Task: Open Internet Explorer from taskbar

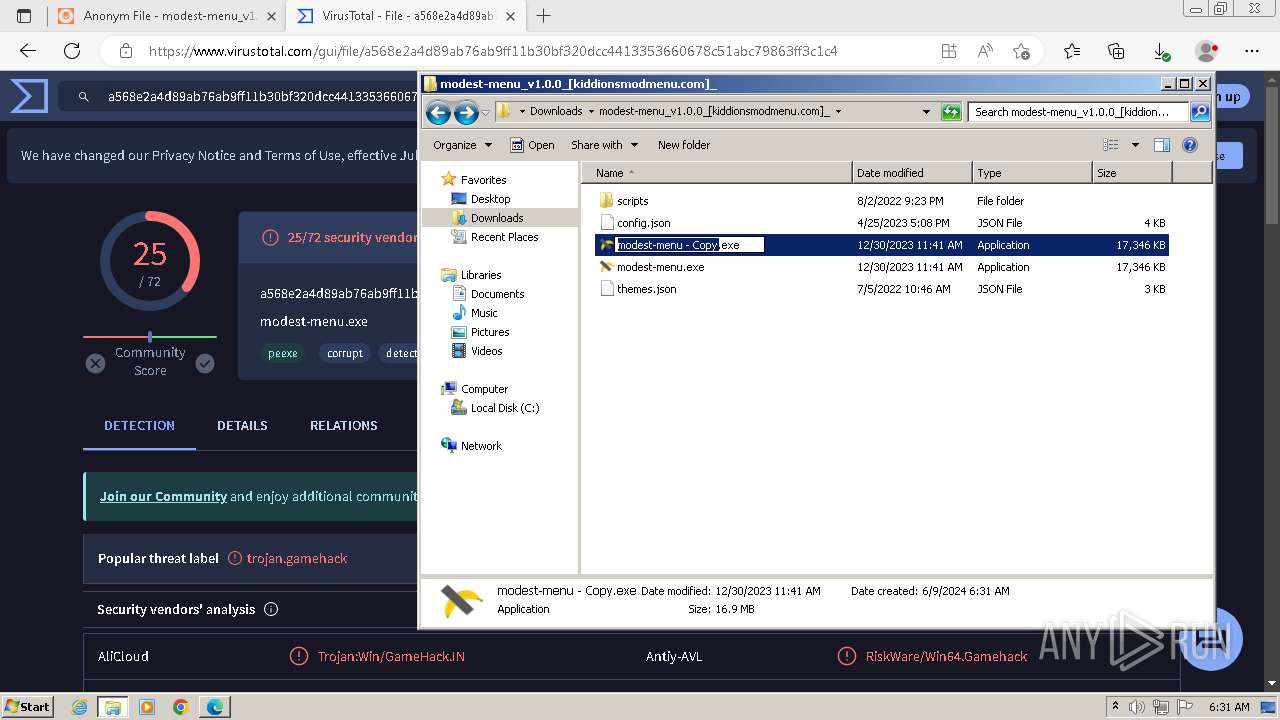Action: point(79,707)
